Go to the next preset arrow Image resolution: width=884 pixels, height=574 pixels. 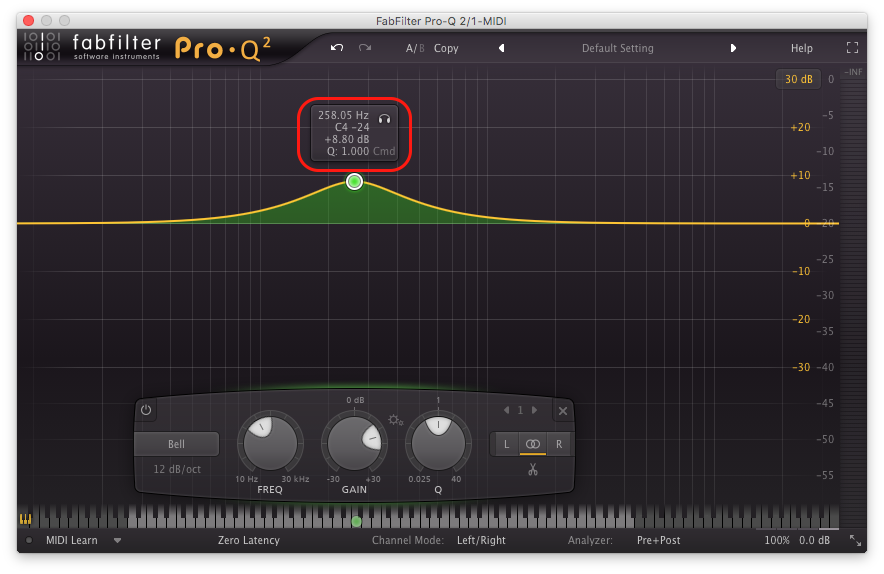[x=733, y=48]
